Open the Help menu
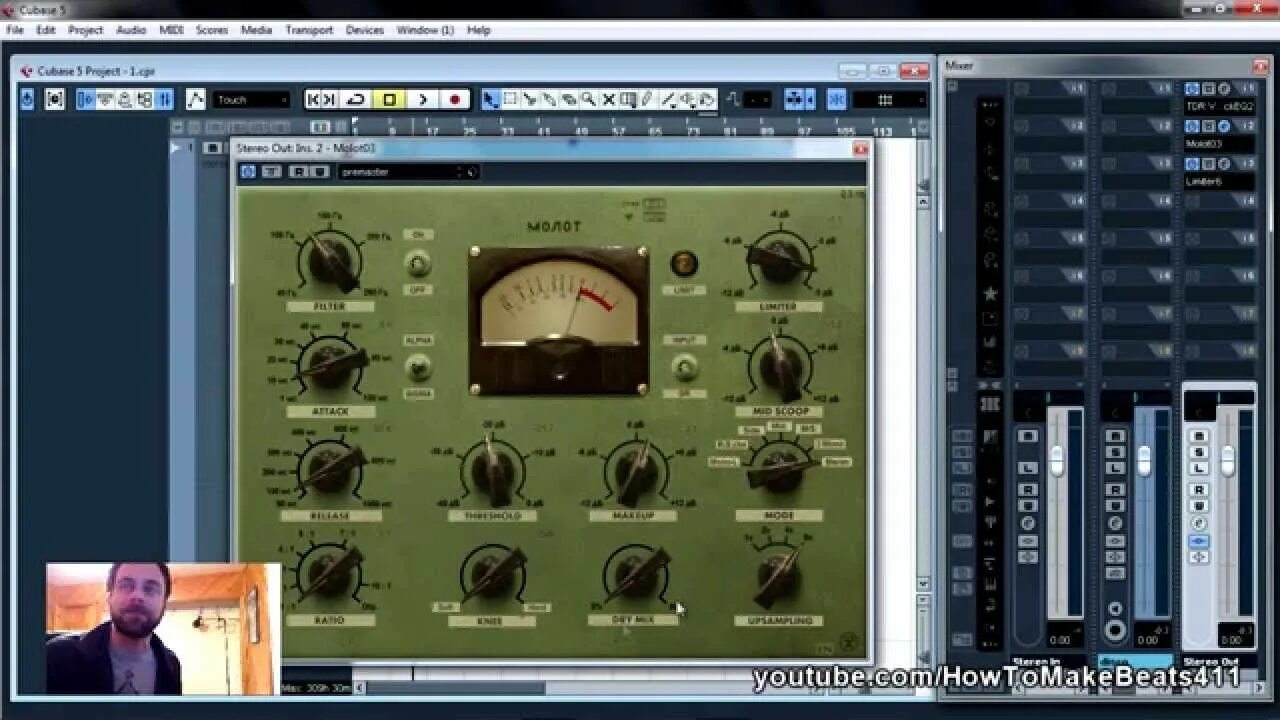1280x720 pixels. [479, 30]
